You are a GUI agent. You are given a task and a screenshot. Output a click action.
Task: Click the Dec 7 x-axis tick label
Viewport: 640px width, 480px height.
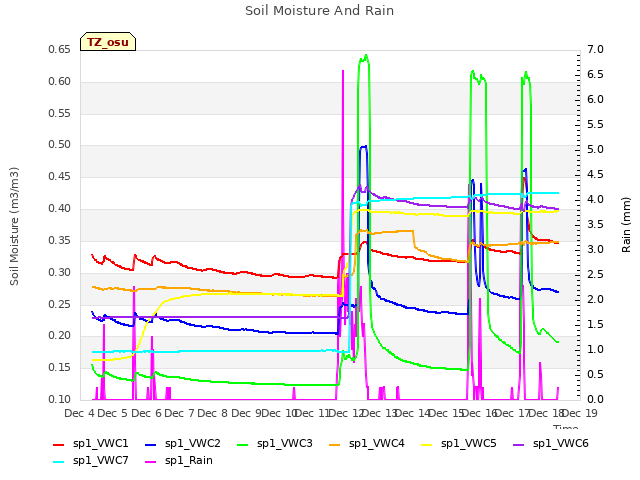(179, 413)
